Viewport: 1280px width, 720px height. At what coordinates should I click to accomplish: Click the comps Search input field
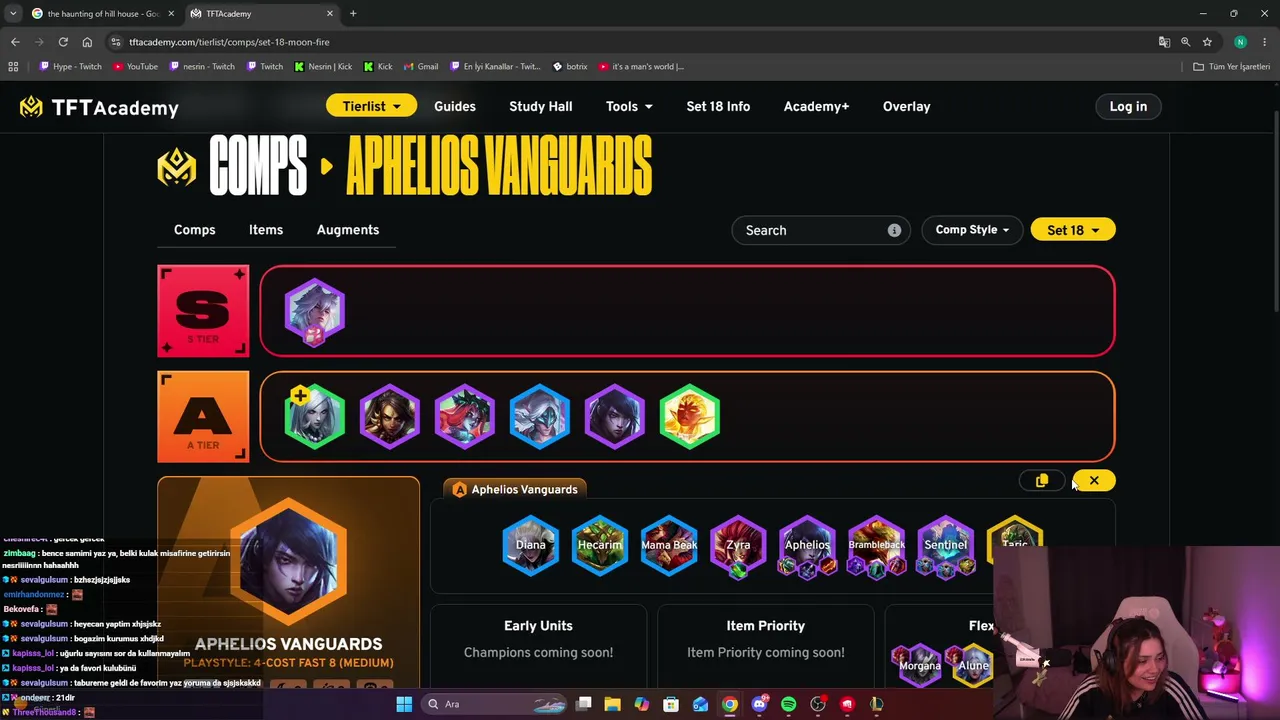pos(821,230)
